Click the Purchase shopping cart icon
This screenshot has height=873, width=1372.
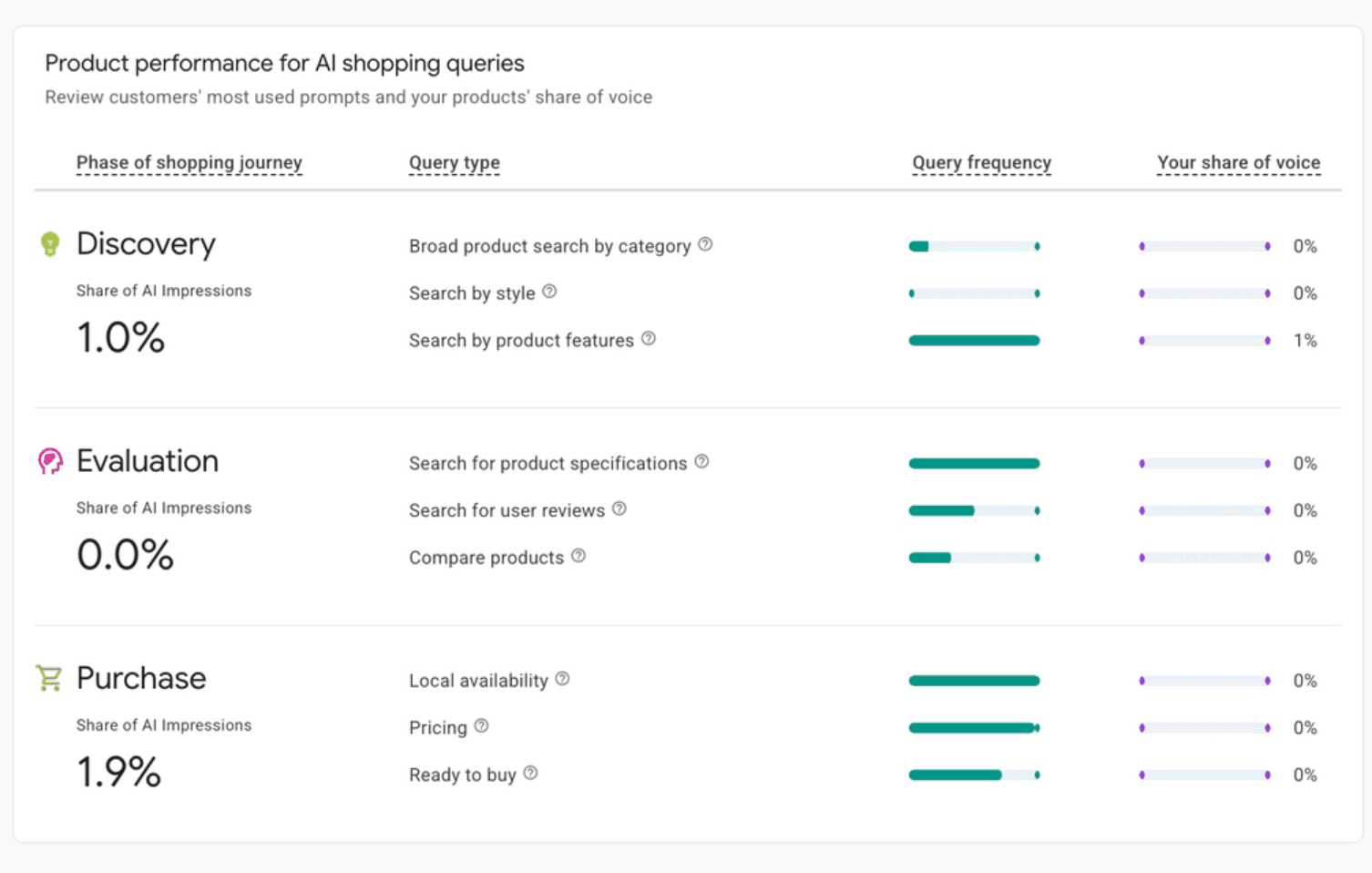click(49, 678)
